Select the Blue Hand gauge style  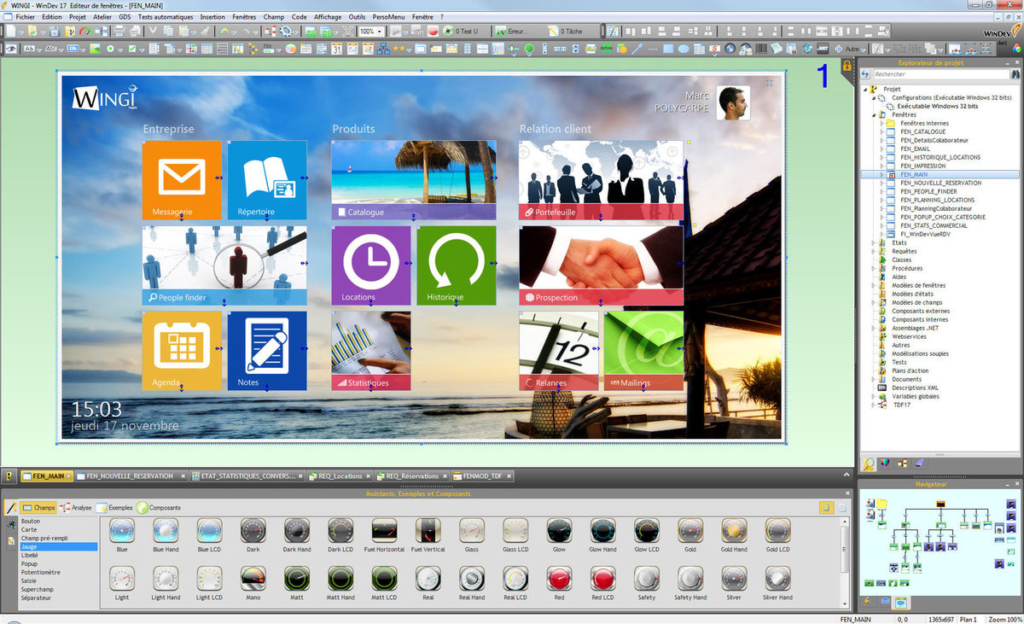tap(166, 530)
